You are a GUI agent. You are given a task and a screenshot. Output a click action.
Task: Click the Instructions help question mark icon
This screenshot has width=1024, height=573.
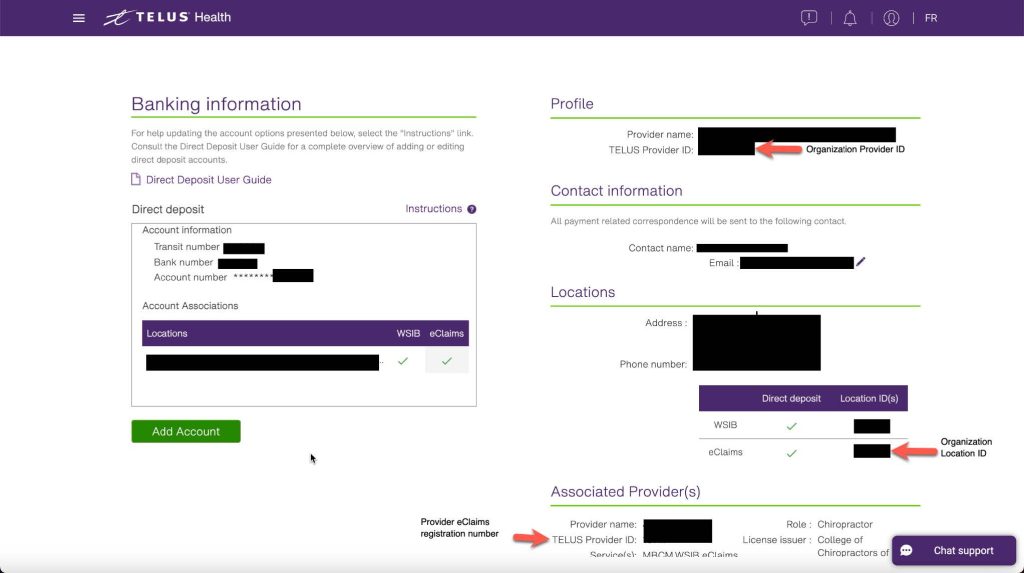[472, 209]
